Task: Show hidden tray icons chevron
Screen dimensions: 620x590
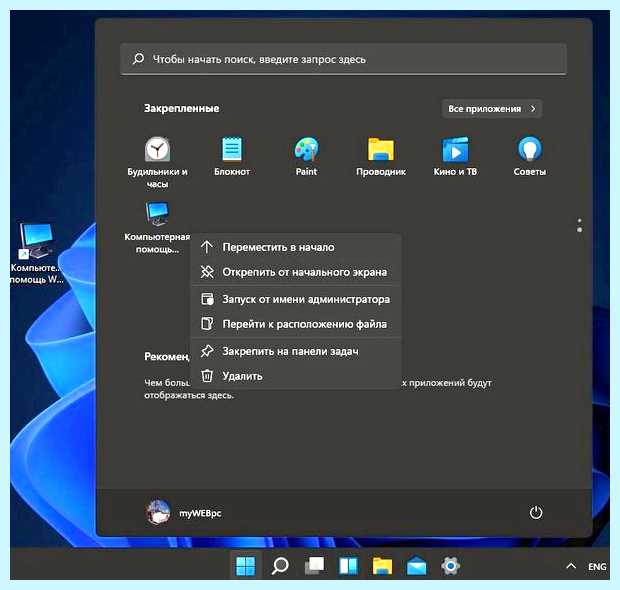Action: point(571,566)
